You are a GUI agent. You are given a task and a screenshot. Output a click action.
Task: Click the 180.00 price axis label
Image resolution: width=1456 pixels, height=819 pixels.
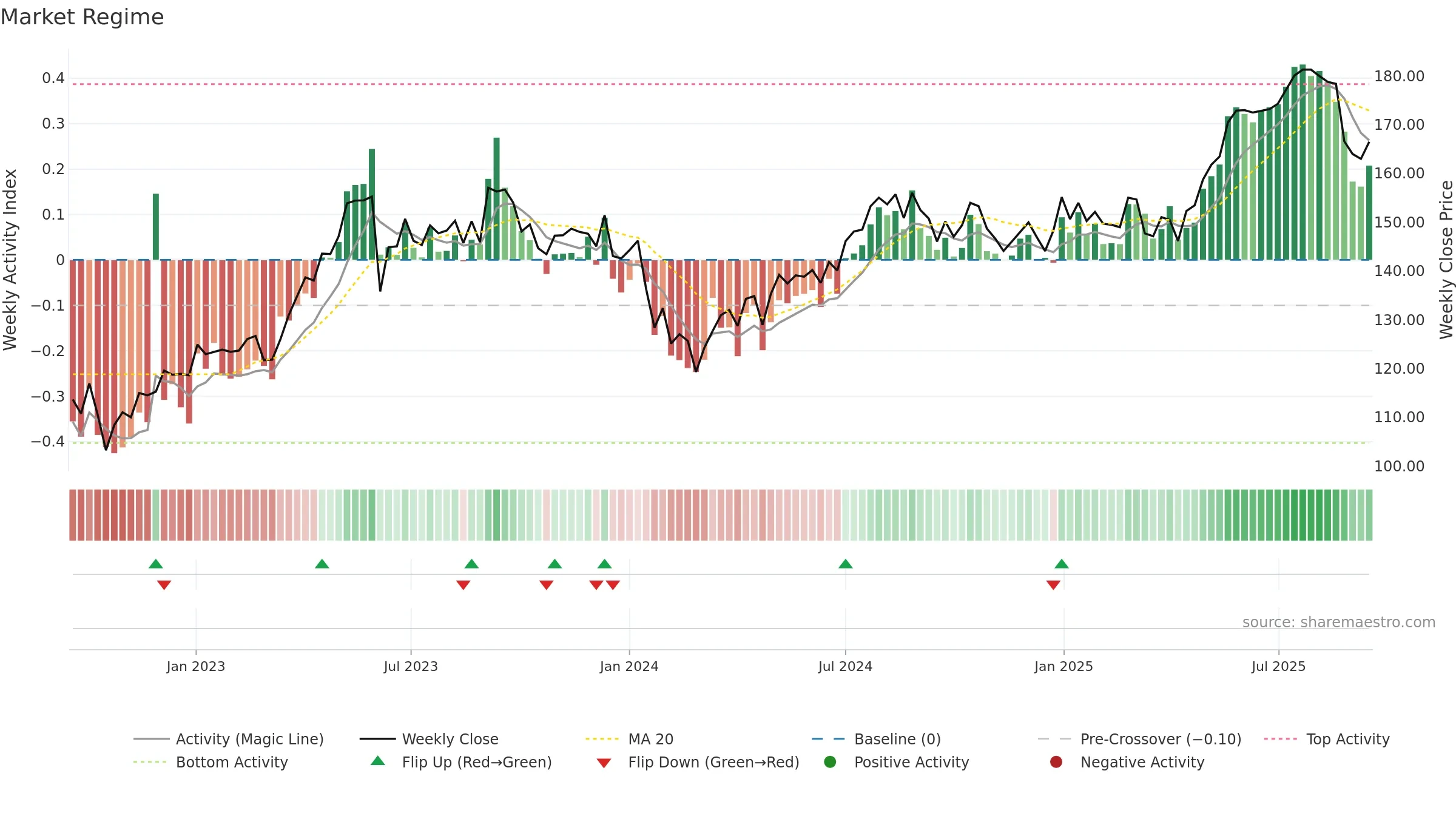tap(1399, 76)
